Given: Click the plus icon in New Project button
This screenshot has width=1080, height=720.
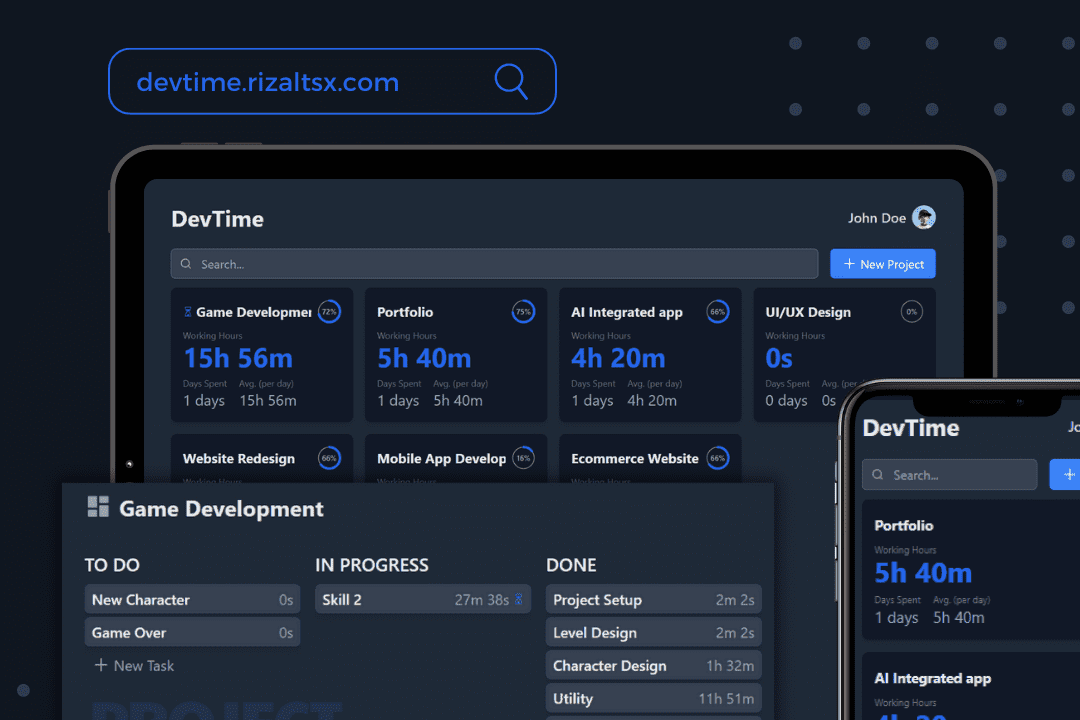Looking at the screenshot, I should coord(849,264).
